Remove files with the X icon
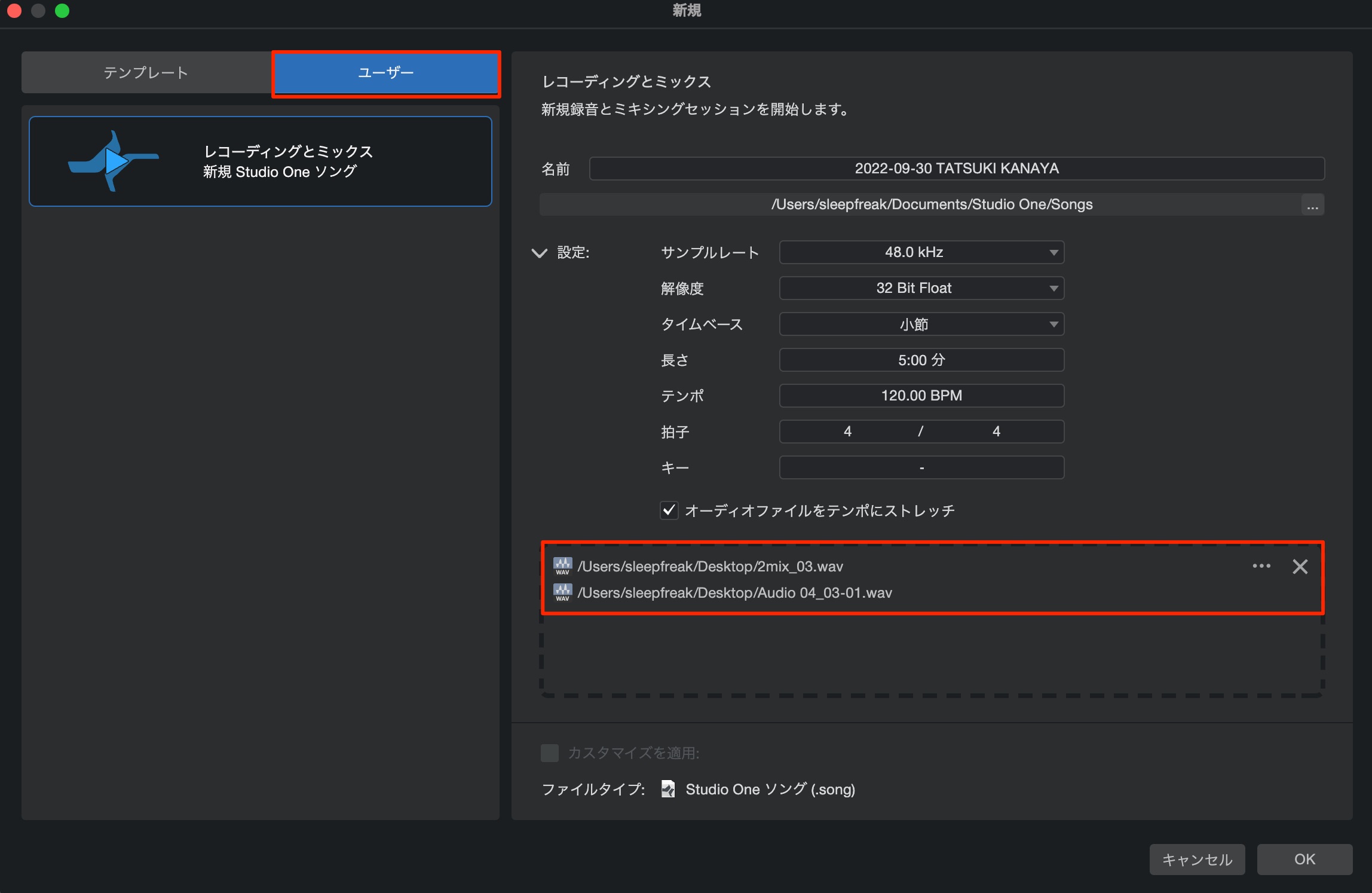This screenshot has height=893, width=1372. (x=1300, y=567)
